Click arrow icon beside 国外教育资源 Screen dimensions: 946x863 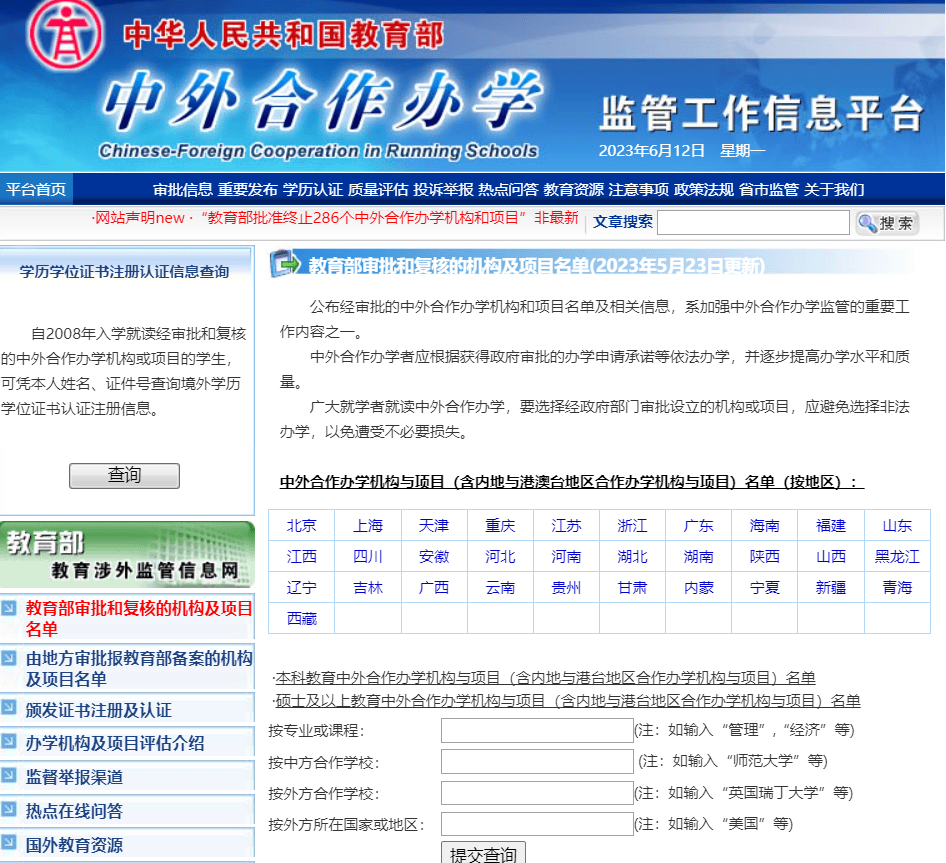[x=8, y=841]
